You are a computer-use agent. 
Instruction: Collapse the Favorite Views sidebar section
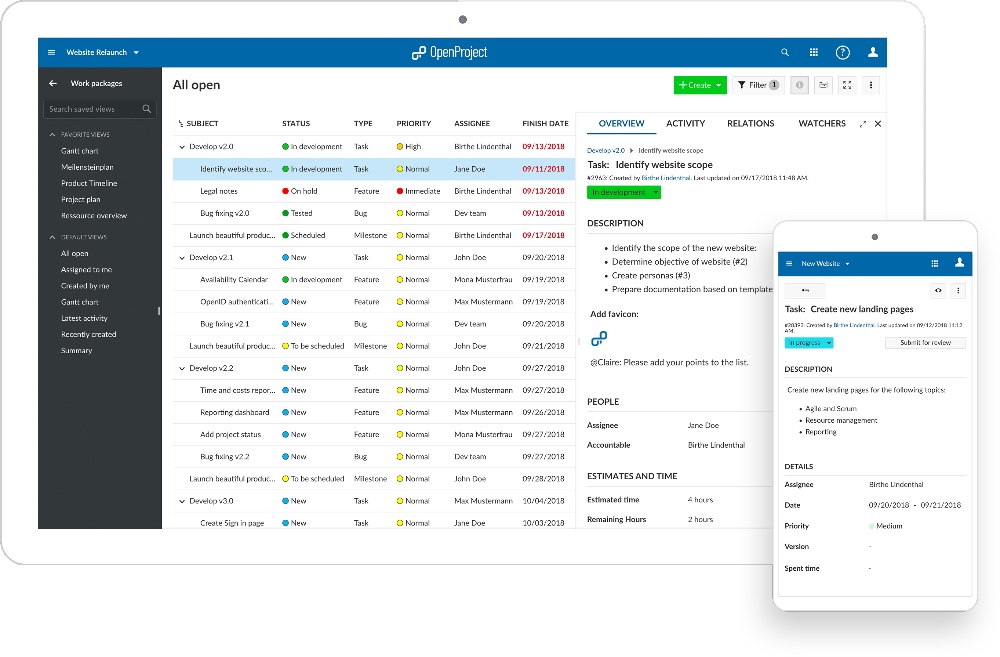coord(52,134)
